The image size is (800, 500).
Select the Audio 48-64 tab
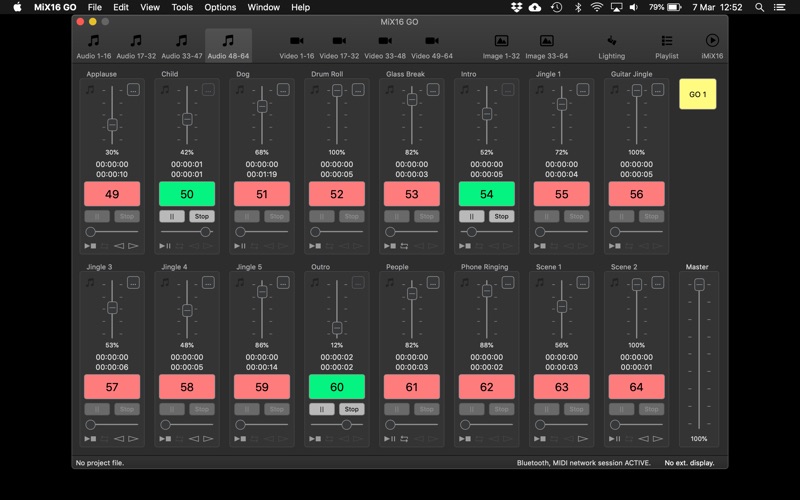(228, 46)
